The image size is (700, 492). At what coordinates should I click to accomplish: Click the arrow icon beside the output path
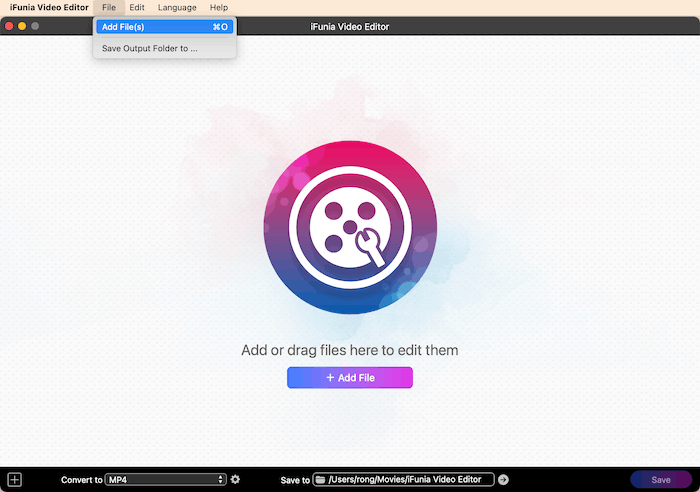coord(503,480)
